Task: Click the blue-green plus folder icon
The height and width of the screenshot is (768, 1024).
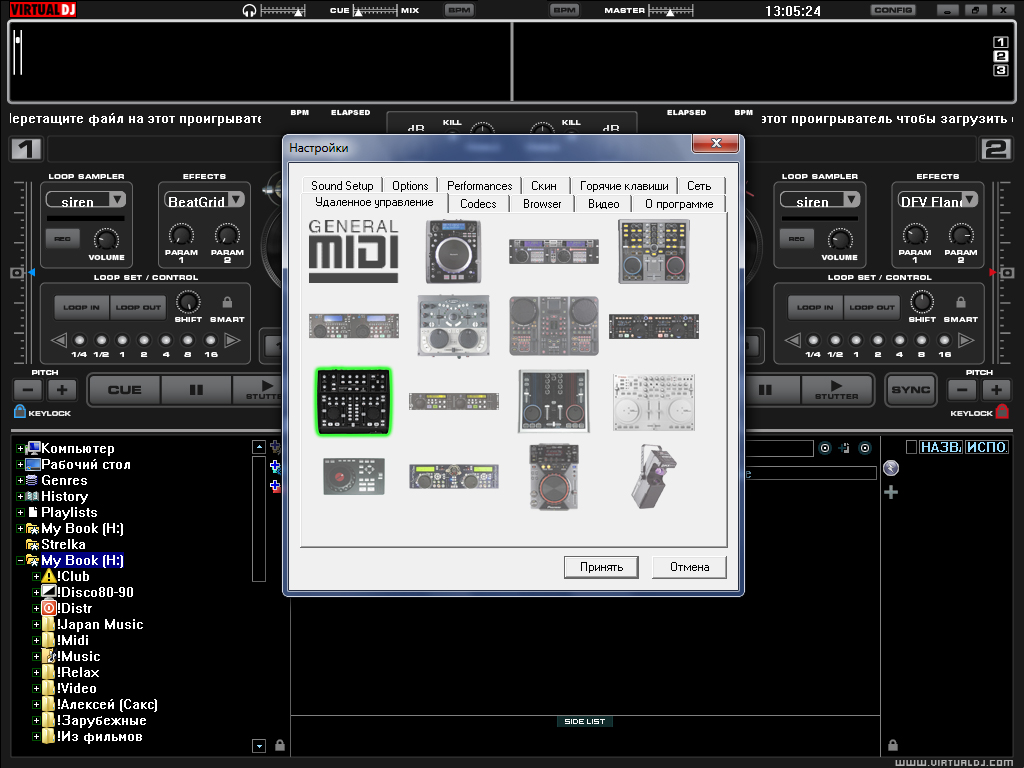Action: tap(275, 466)
